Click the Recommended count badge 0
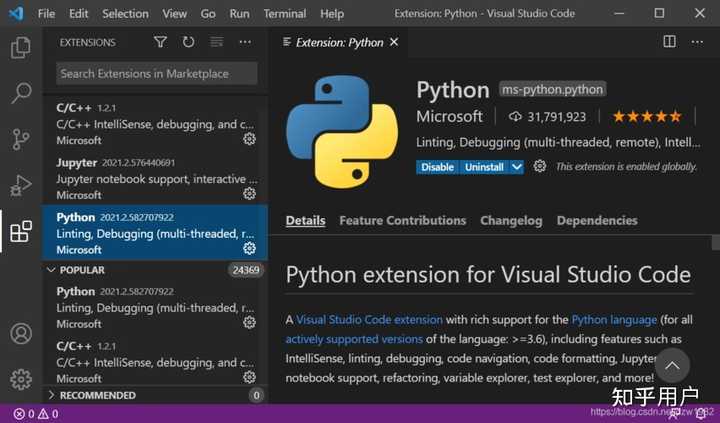Image resolution: width=720 pixels, height=423 pixels. point(256,395)
